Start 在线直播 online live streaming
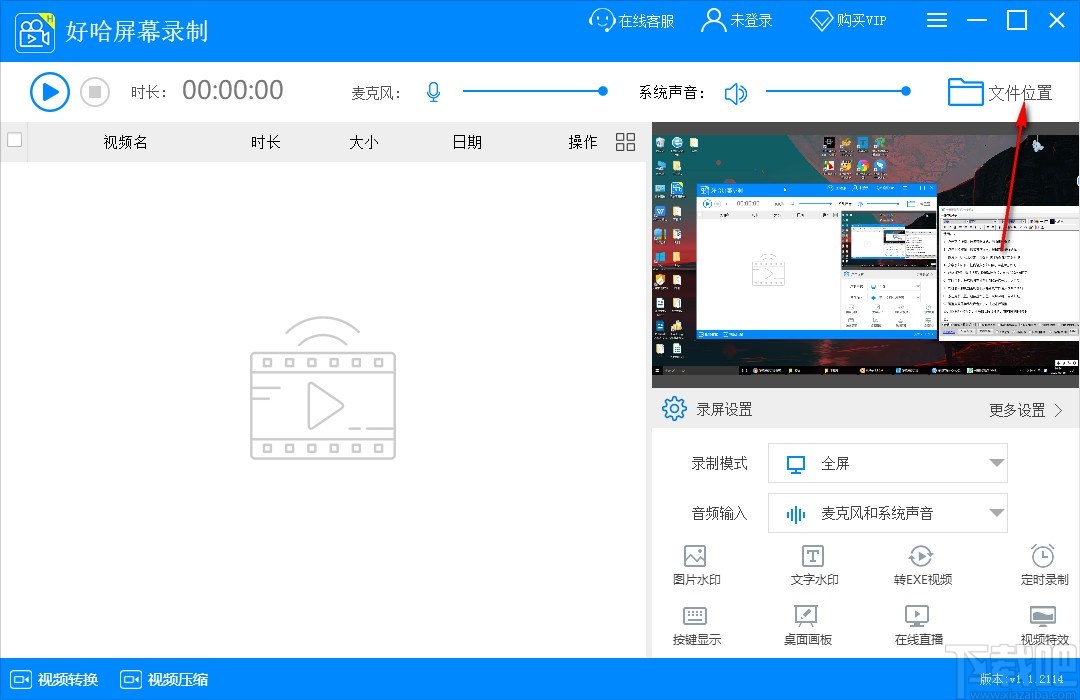 pos(917,625)
